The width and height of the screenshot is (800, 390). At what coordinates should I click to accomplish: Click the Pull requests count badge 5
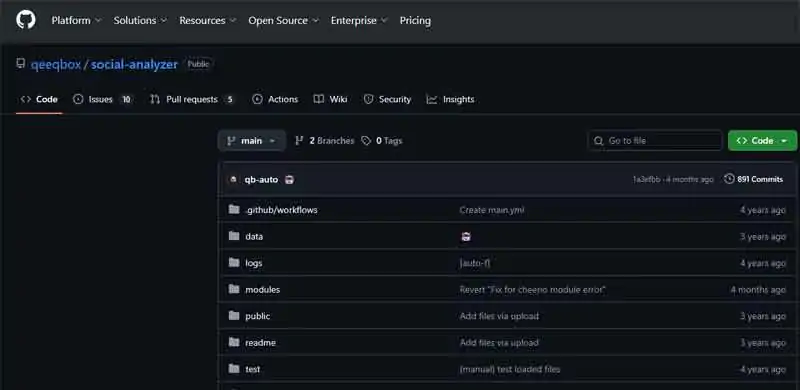pos(230,100)
